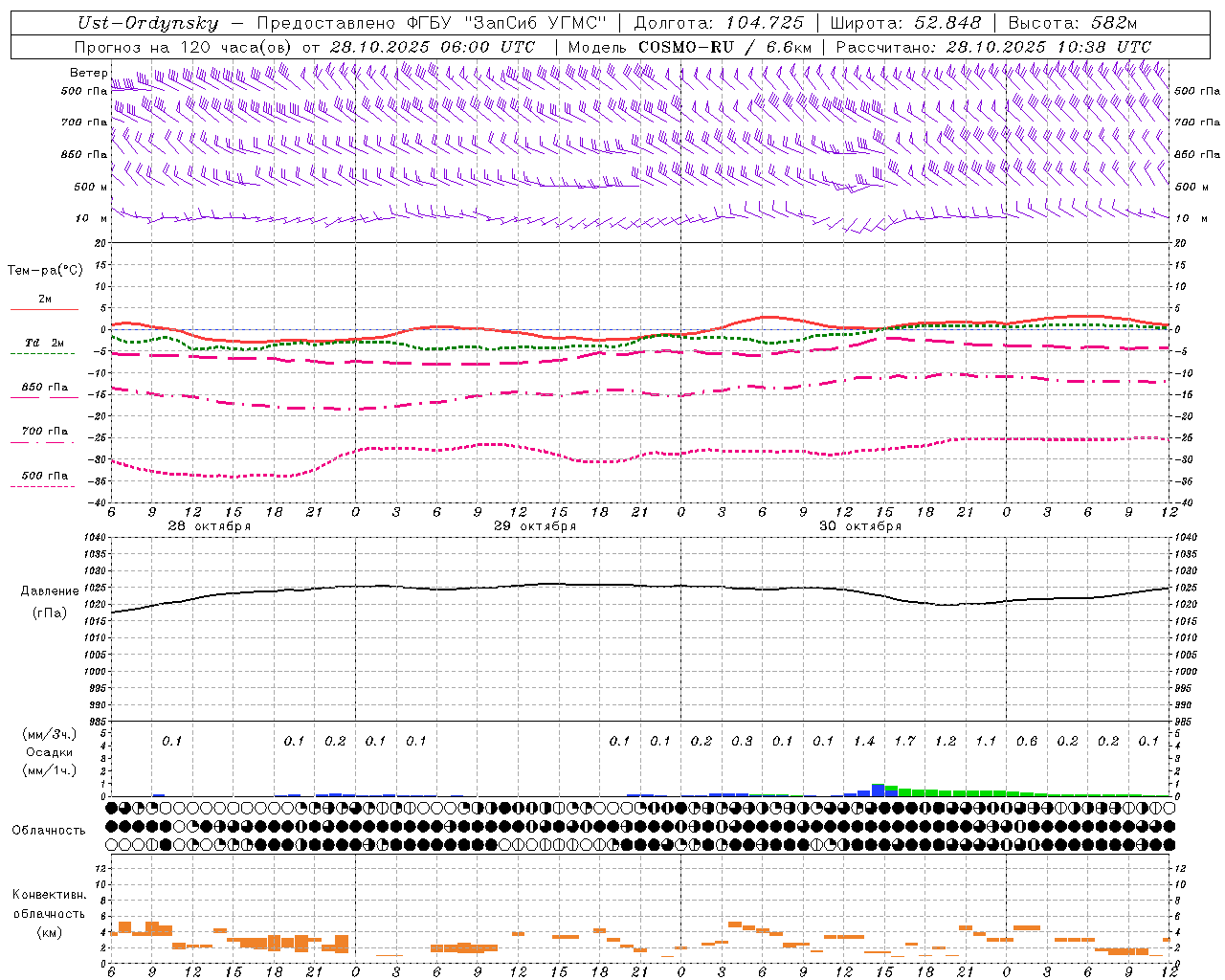Viewport: 1225px width, 980px height.
Task: Select the Модель COSMO-RU / 6.6км label
Action: point(689,47)
